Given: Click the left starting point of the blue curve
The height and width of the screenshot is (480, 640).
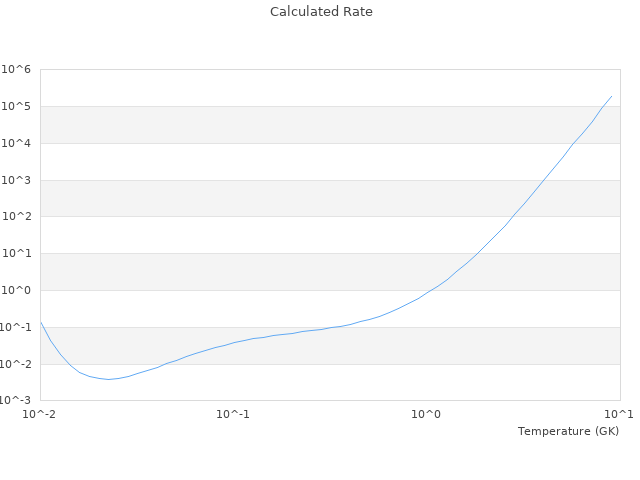Looking at the screenshot, I should [41, 322].
